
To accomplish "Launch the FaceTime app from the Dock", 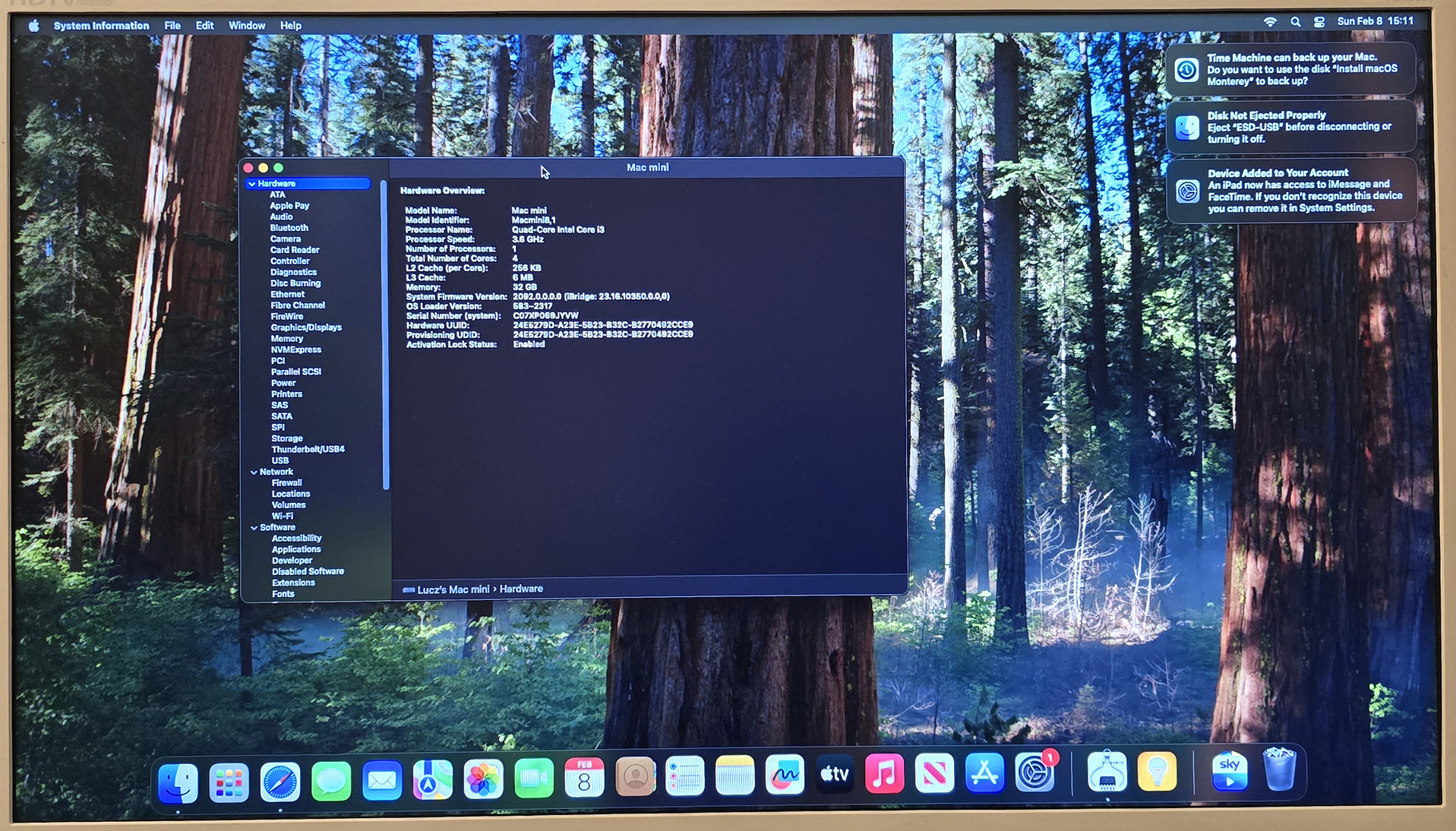I will [x=534, y=778].
